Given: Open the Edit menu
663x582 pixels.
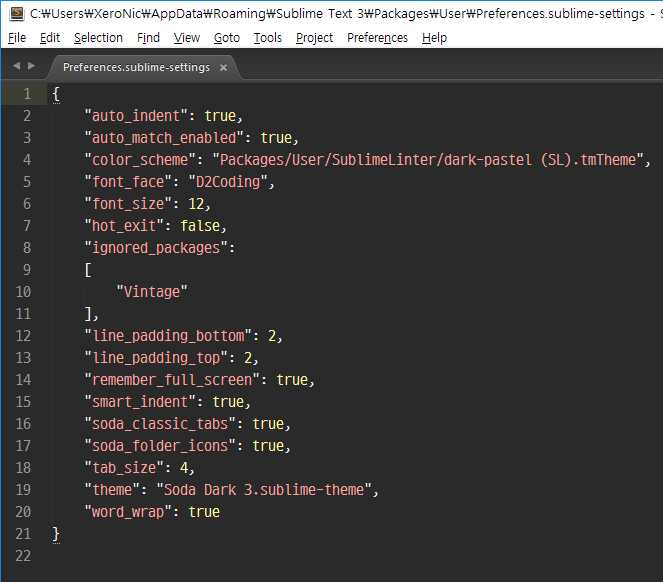Looking at the screenshot, I should pos(50,38).
